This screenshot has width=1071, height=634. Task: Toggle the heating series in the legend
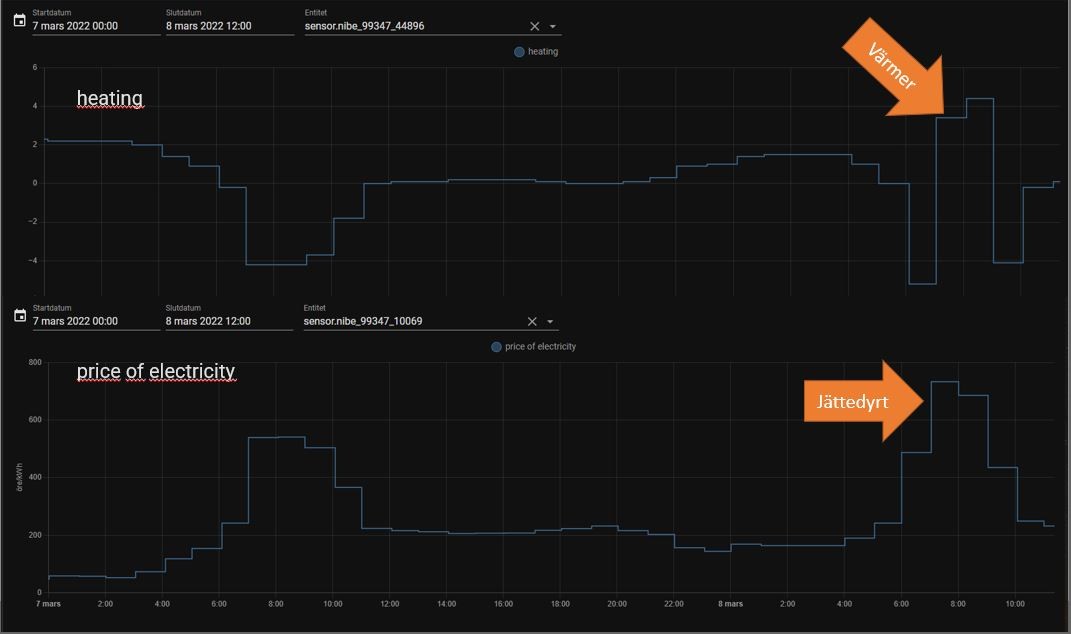536,51
